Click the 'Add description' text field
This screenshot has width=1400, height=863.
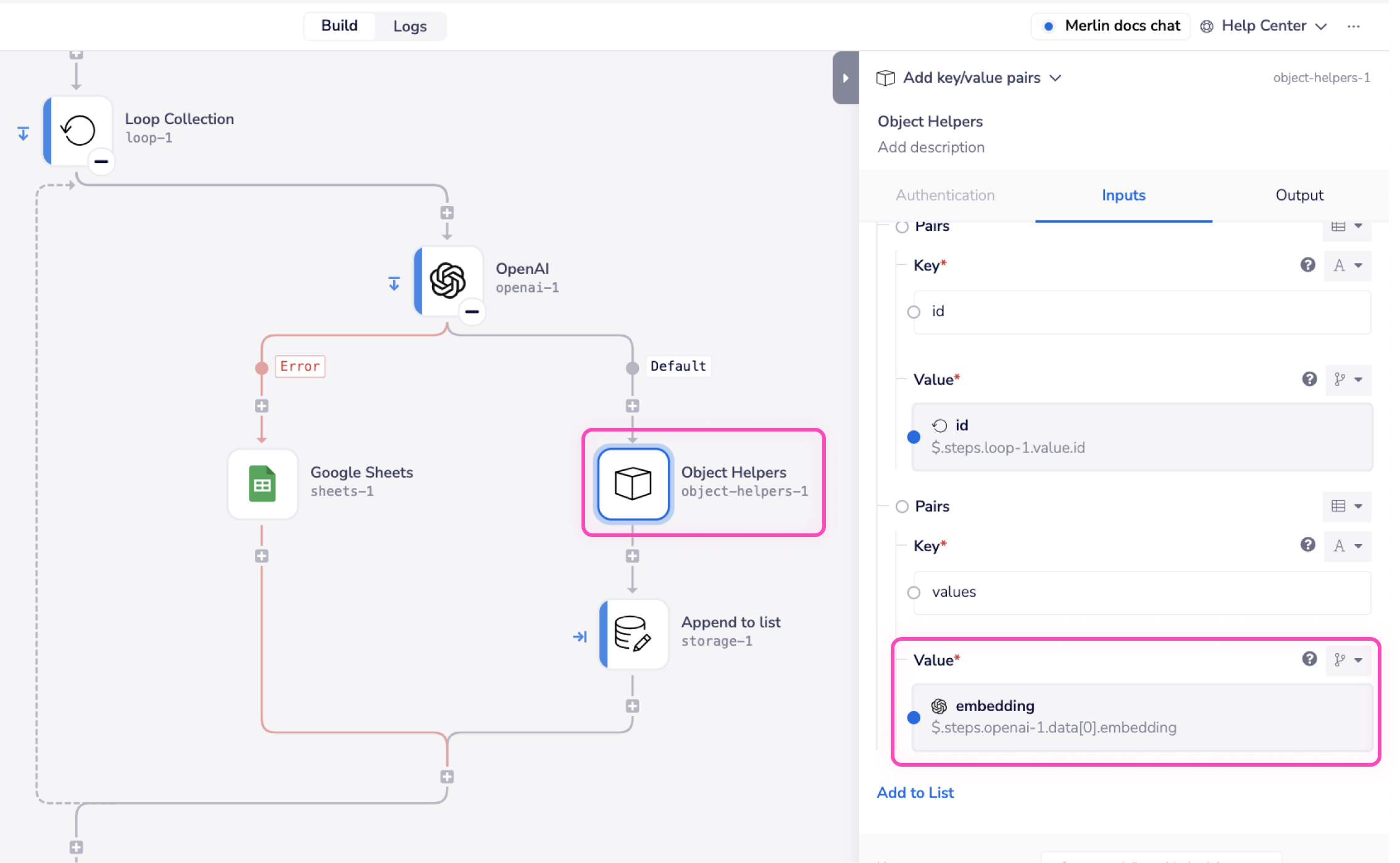(931, 147)
